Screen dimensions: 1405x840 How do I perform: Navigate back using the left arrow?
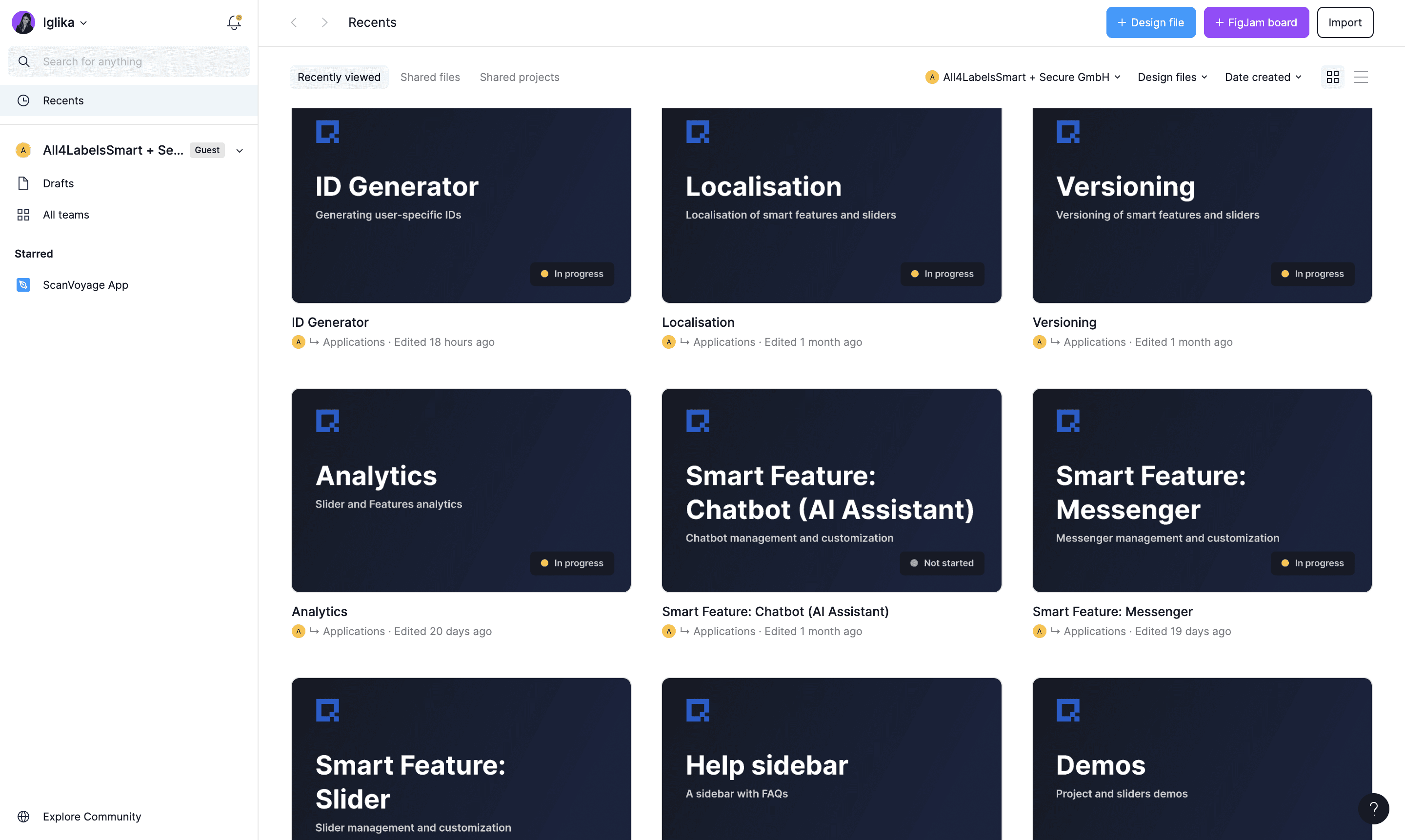tap(294, 22)
